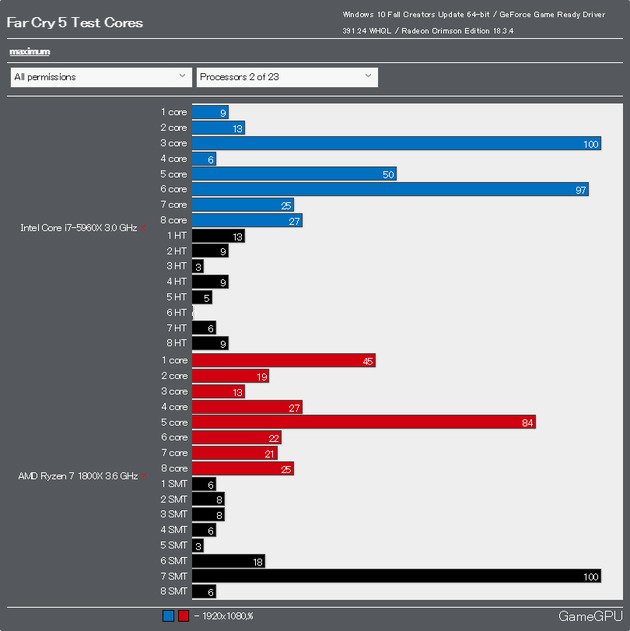Screen dimensions: 630x631
Task: Click the 7 HT bar valued 6
Action: point(204,328)
